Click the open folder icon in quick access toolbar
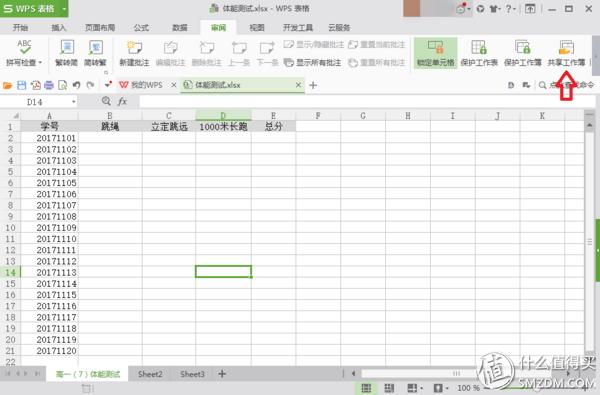This screenshot has width=600, height=395. [8, 85]
